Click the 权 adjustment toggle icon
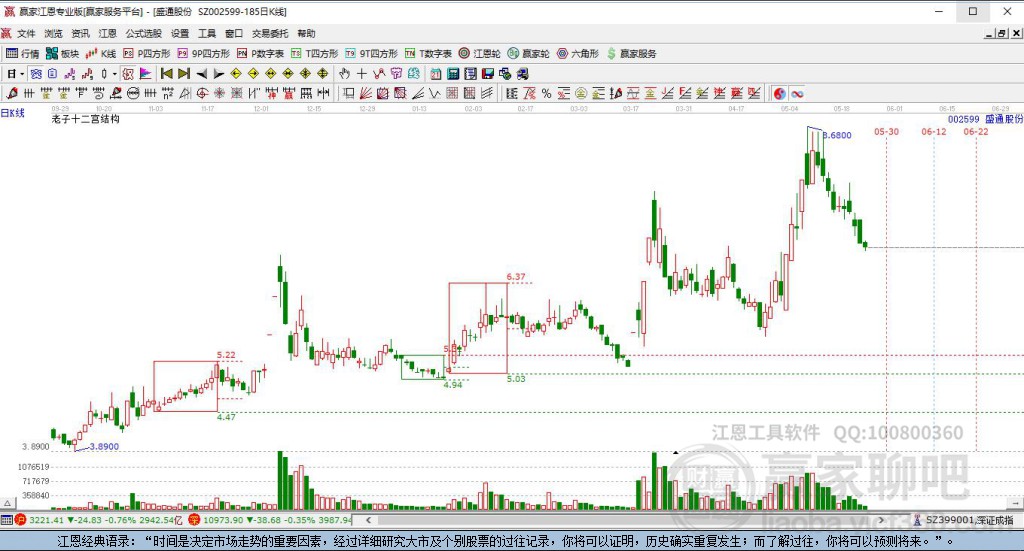This screenshot has height=551, width=1024. [x=128, y=74]
